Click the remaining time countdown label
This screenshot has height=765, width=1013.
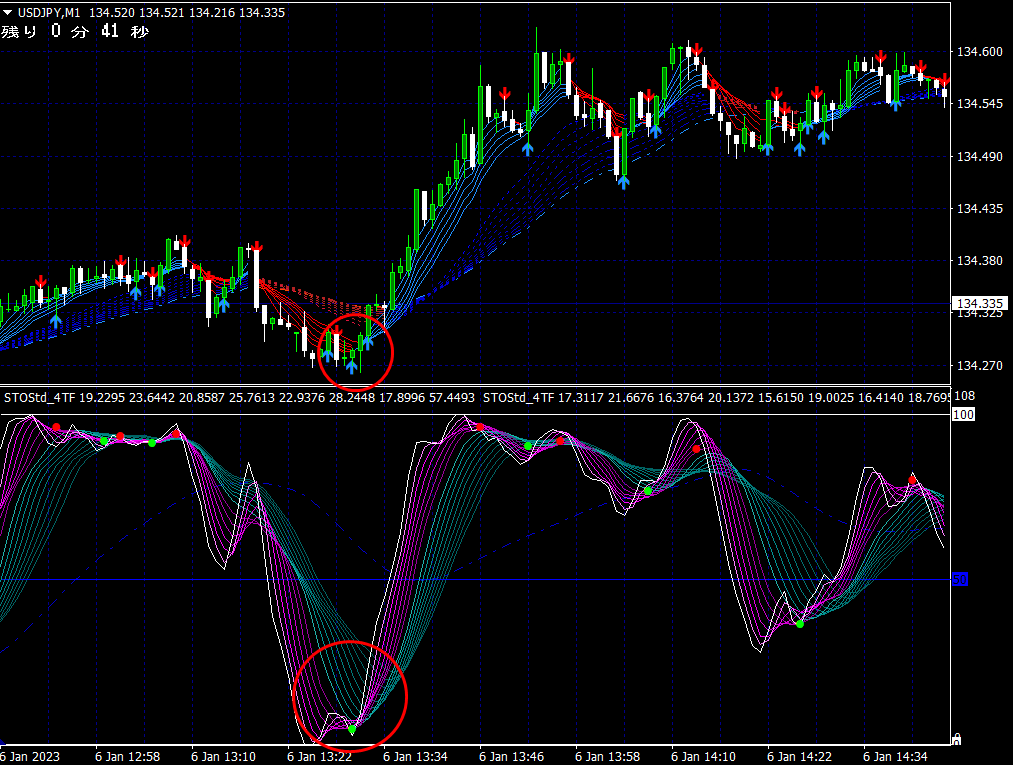coord(75,31)
